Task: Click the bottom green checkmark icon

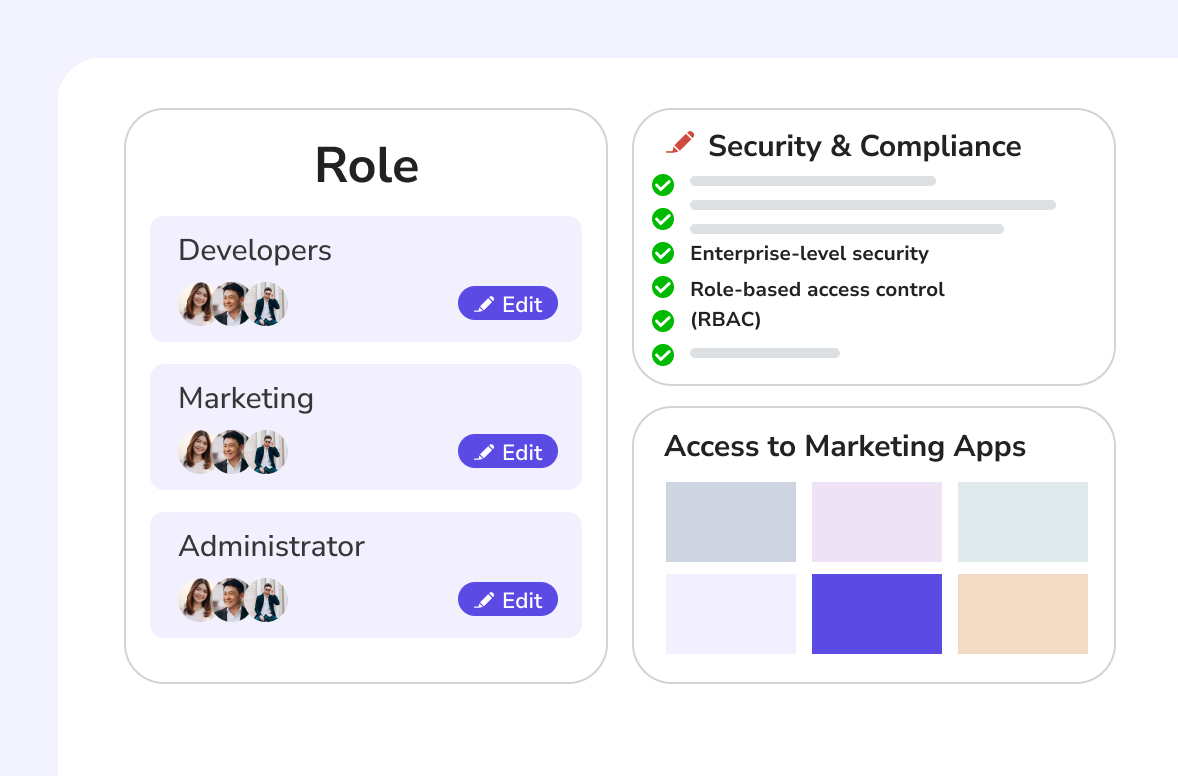Action: 662,354
